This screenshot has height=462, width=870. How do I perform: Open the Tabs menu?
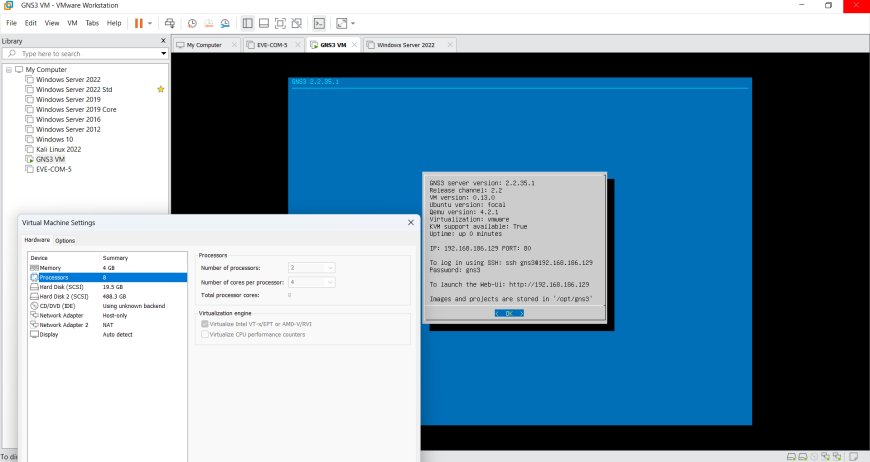92,23
